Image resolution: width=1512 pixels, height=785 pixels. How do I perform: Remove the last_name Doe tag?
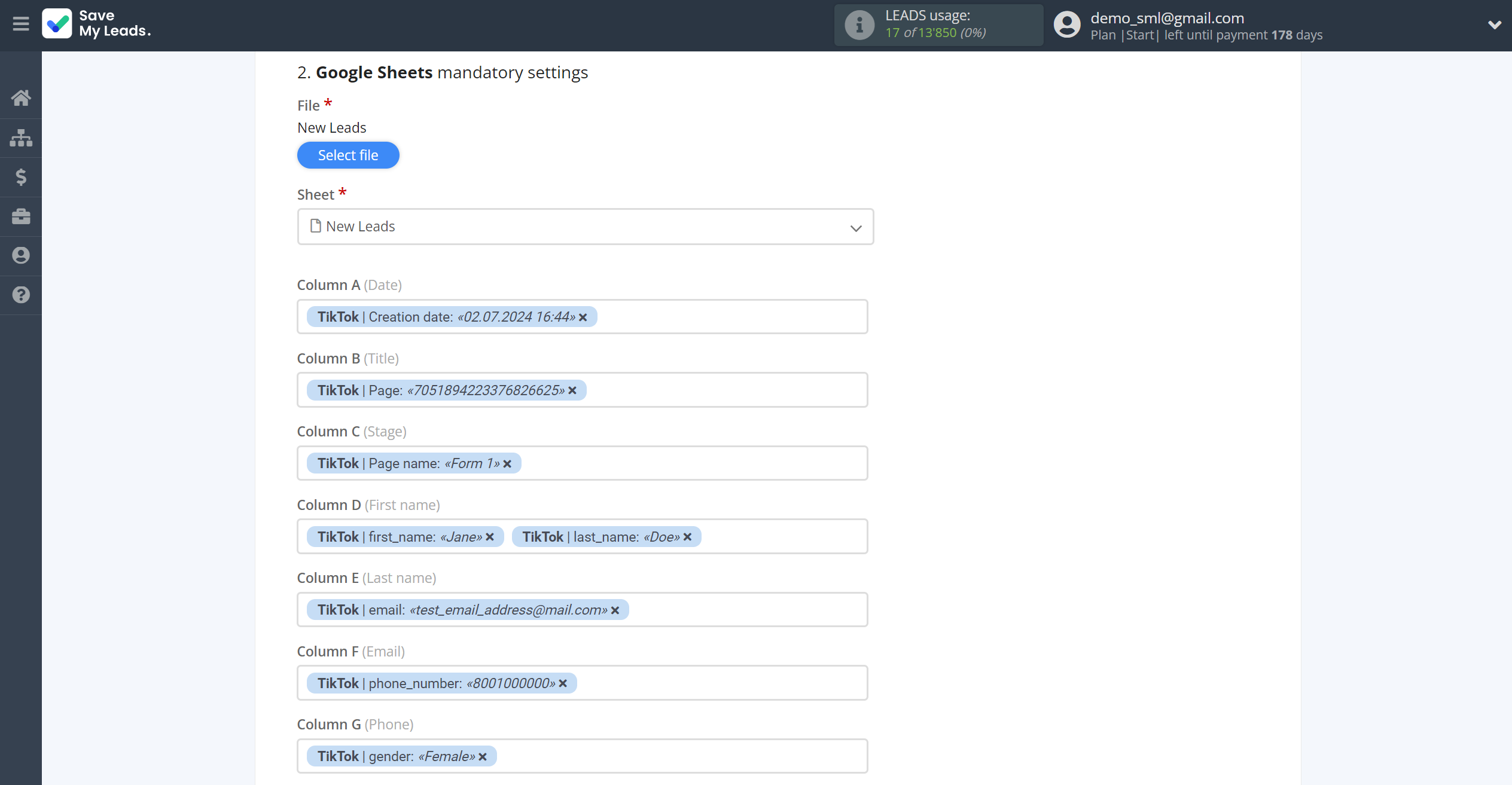[688, 537]
